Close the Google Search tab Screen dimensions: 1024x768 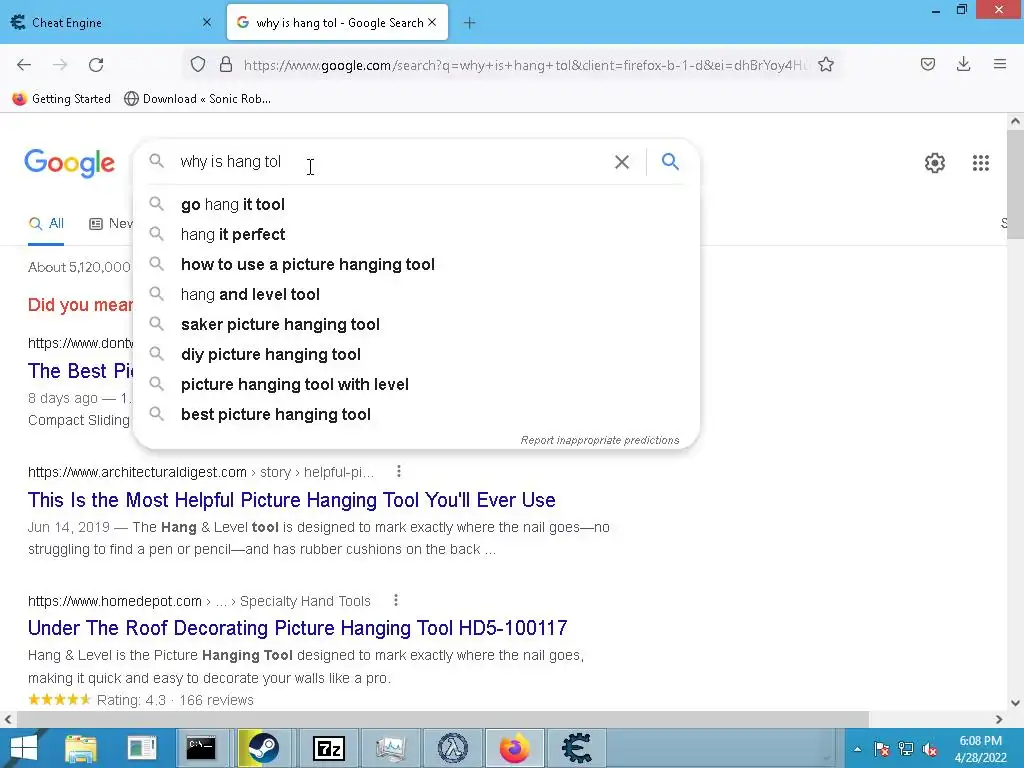point(432,23)
